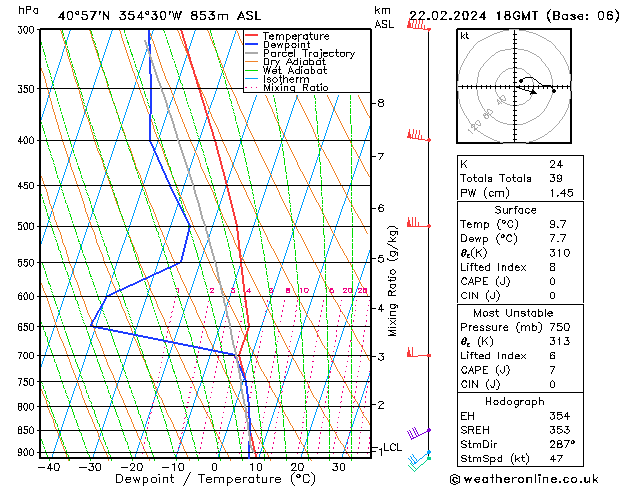The width and height of the screenshot is (629, 486).
Task: Select the 'Mixing Ratio' legend label
Action: tap(296, 88)
